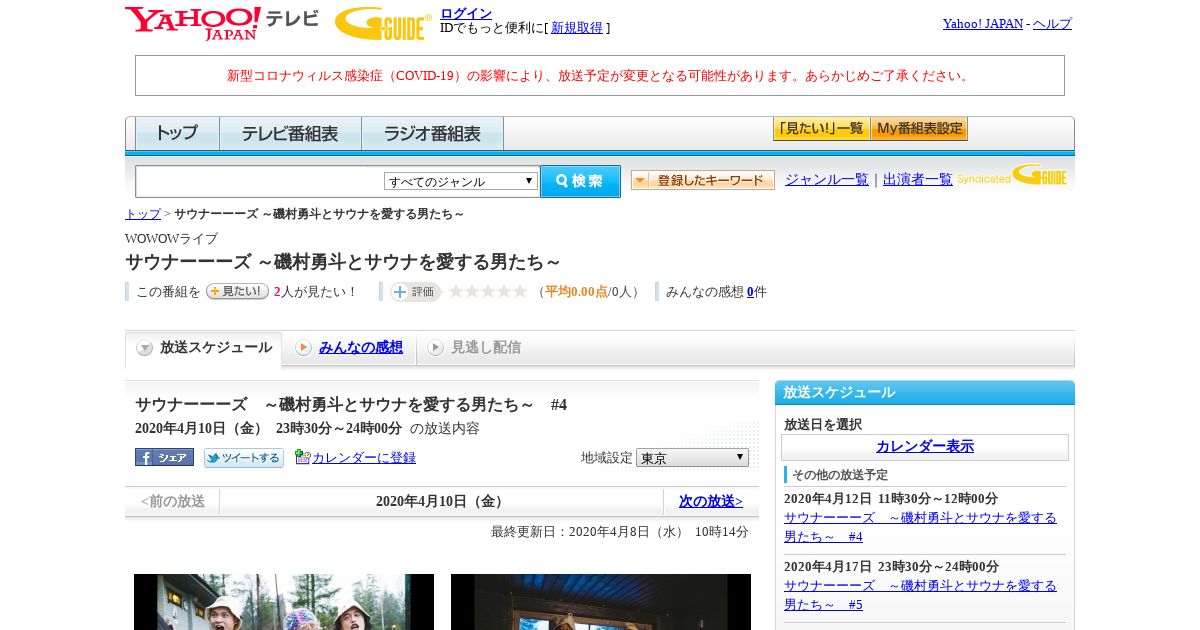Click the 2020年4月10日(金) date header
The width and height of the screenshot is (1200, 630).
tap(441, 501)
